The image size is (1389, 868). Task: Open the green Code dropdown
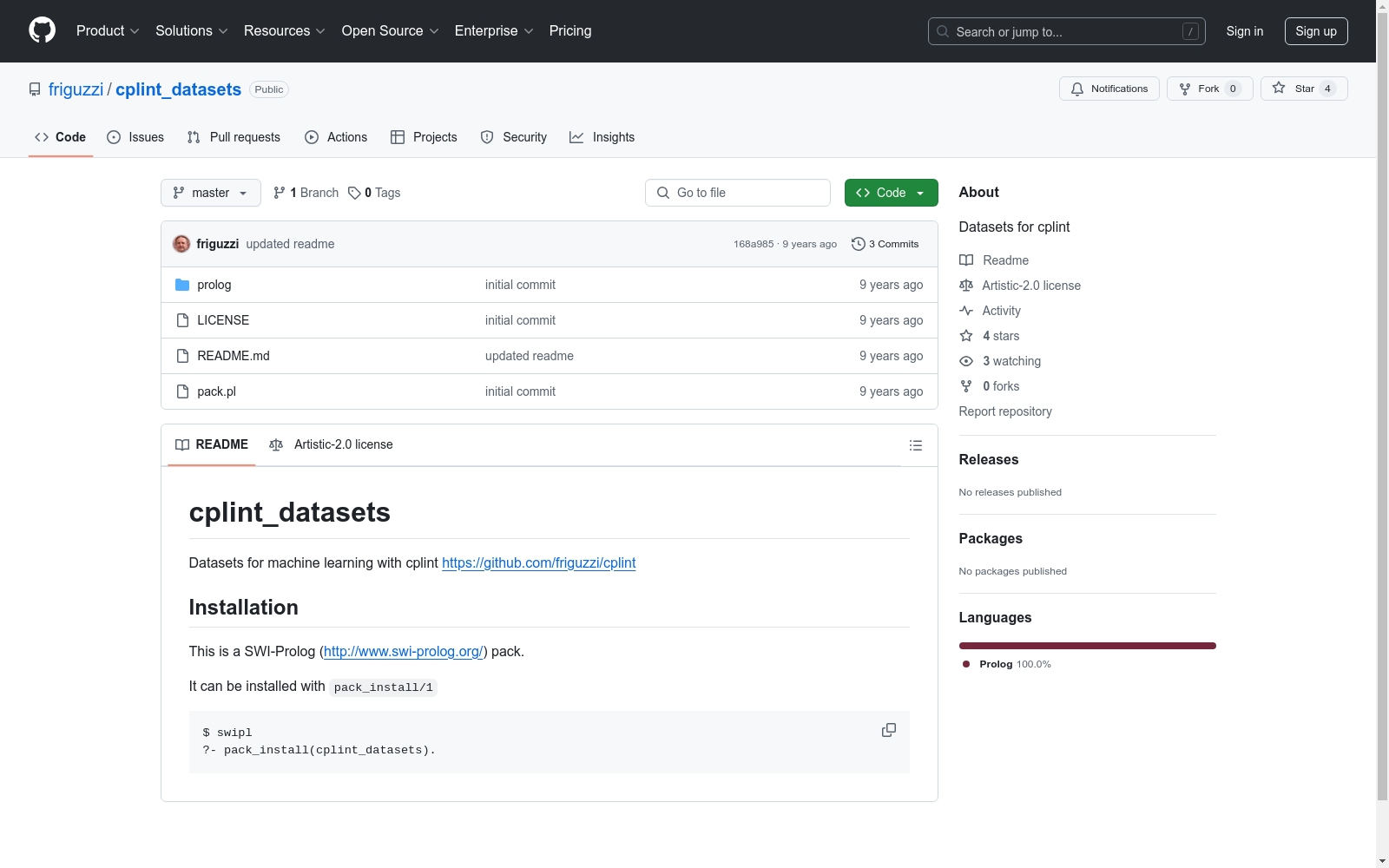tap(892, 193)
